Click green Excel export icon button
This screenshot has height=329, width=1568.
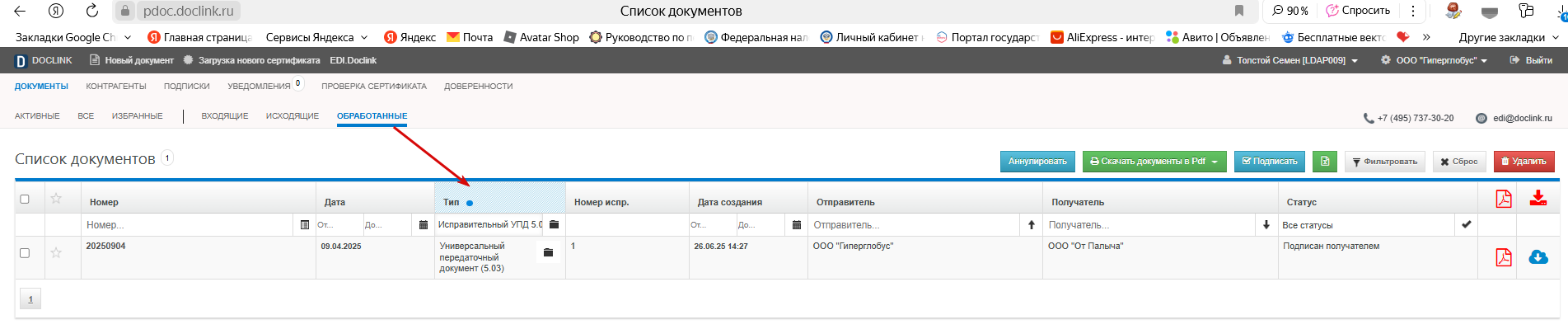click(1325, 162)
